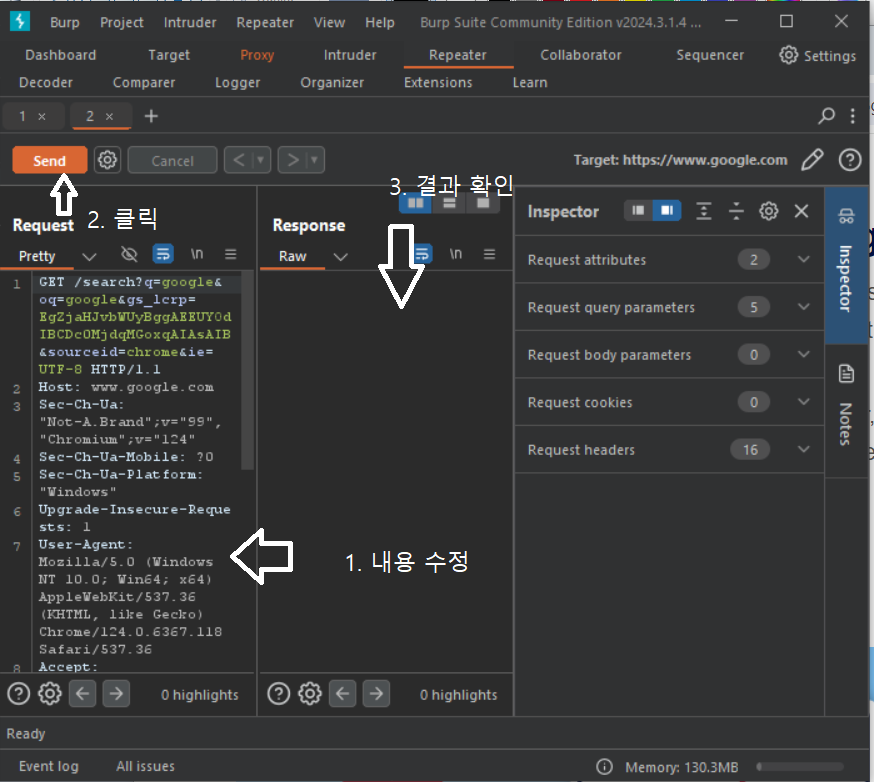Go to the next Request search match
874x782 pixels.
pos(116,694)
